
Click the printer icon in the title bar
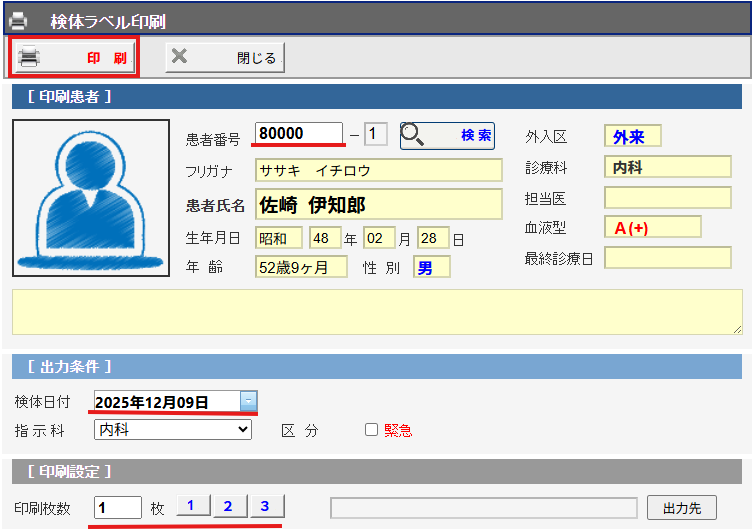coord(18,20)
